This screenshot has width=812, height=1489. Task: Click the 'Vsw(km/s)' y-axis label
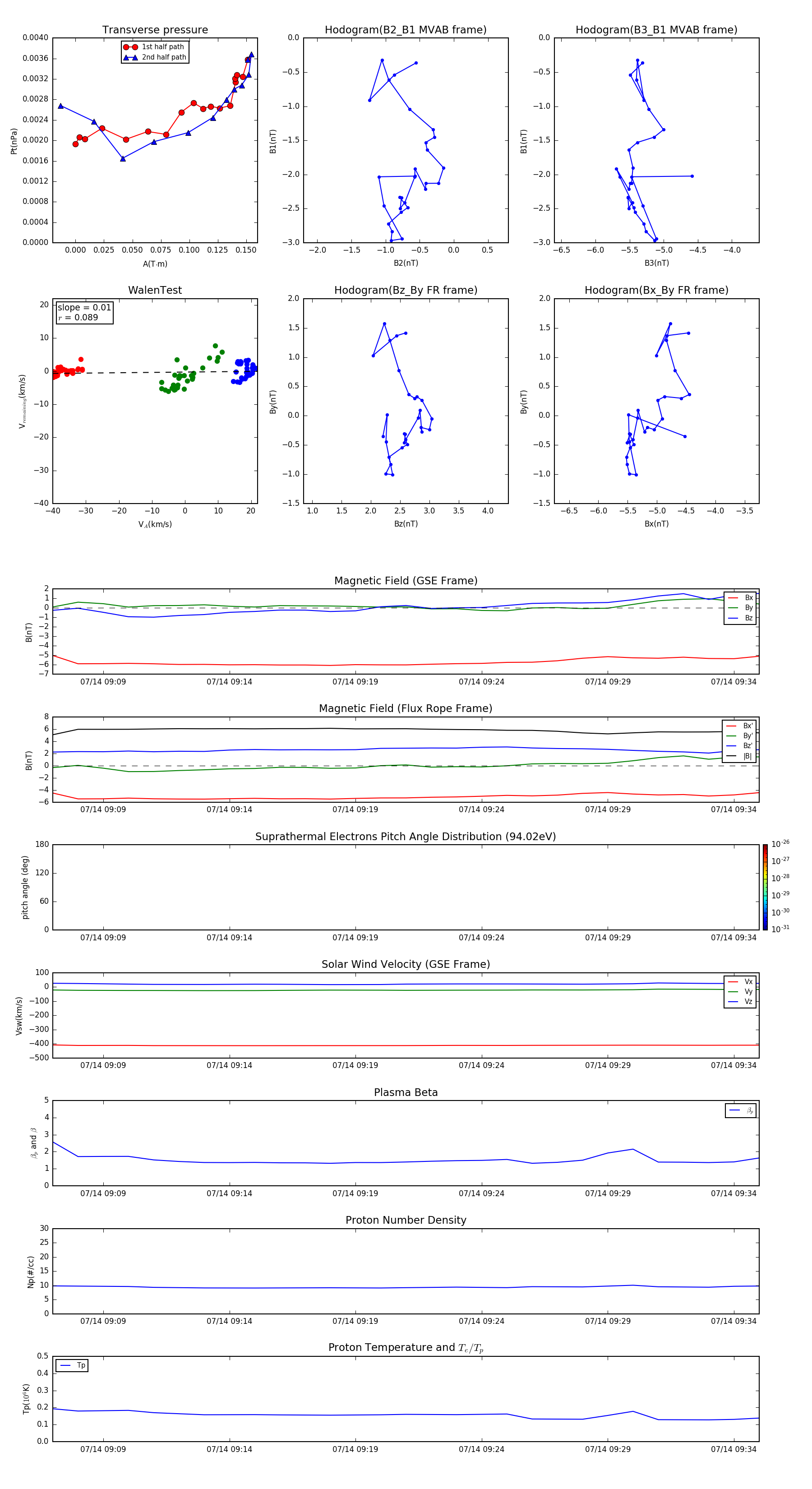click(x=18, y=1016)
